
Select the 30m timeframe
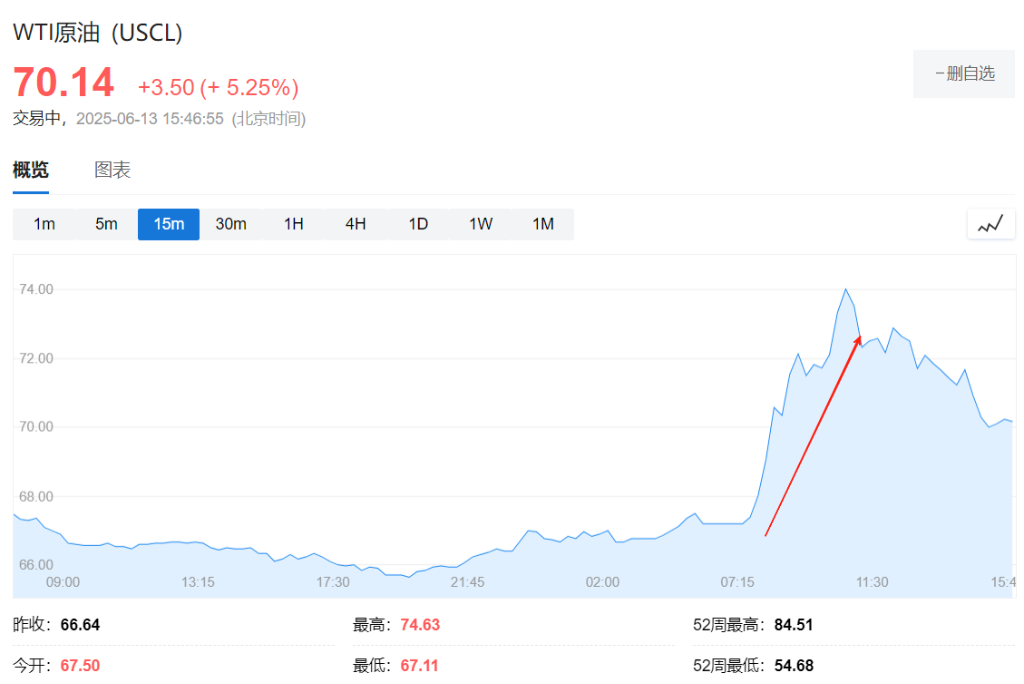pos(231,224)
